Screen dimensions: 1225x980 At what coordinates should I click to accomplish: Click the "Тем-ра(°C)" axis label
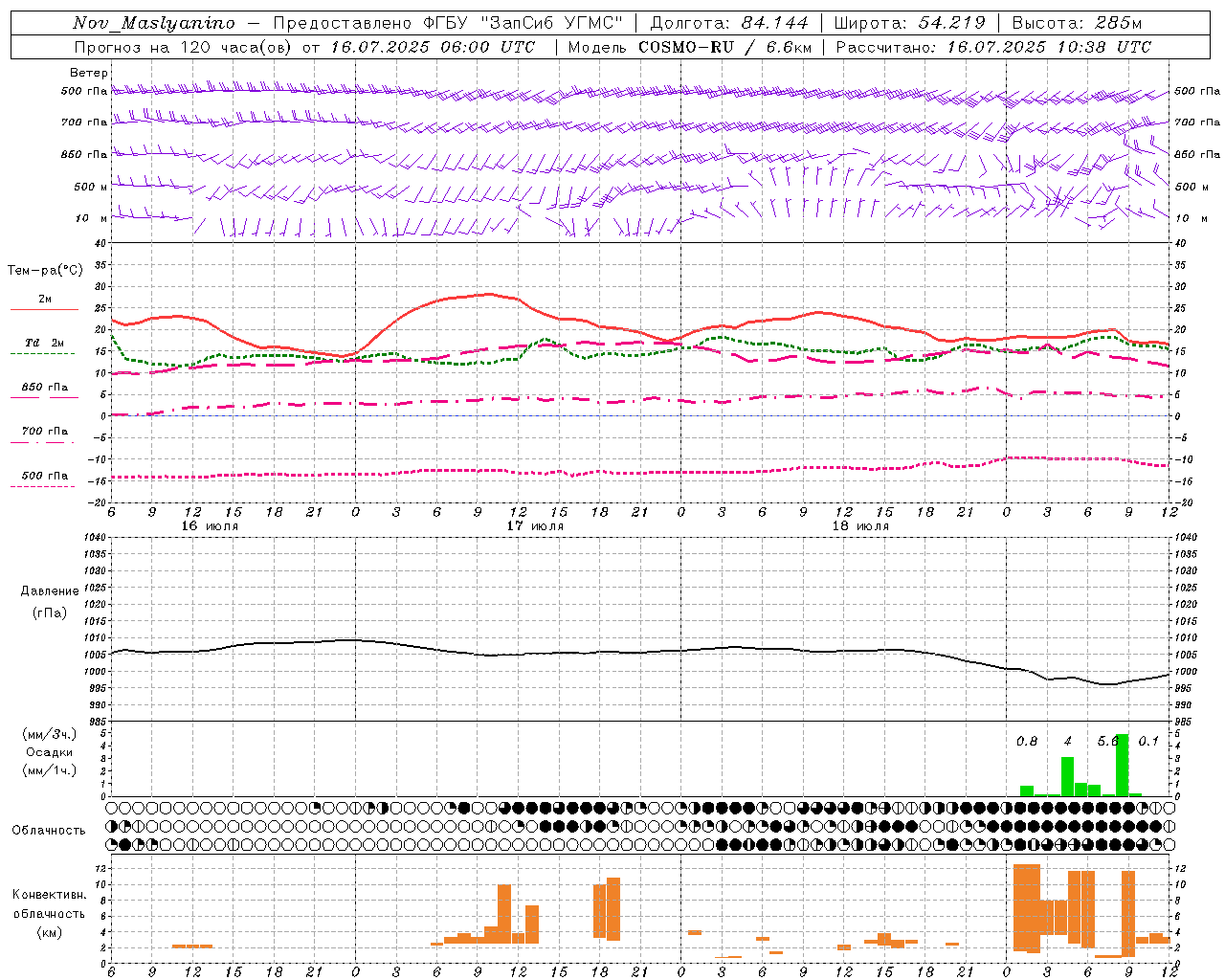point(45,271)
